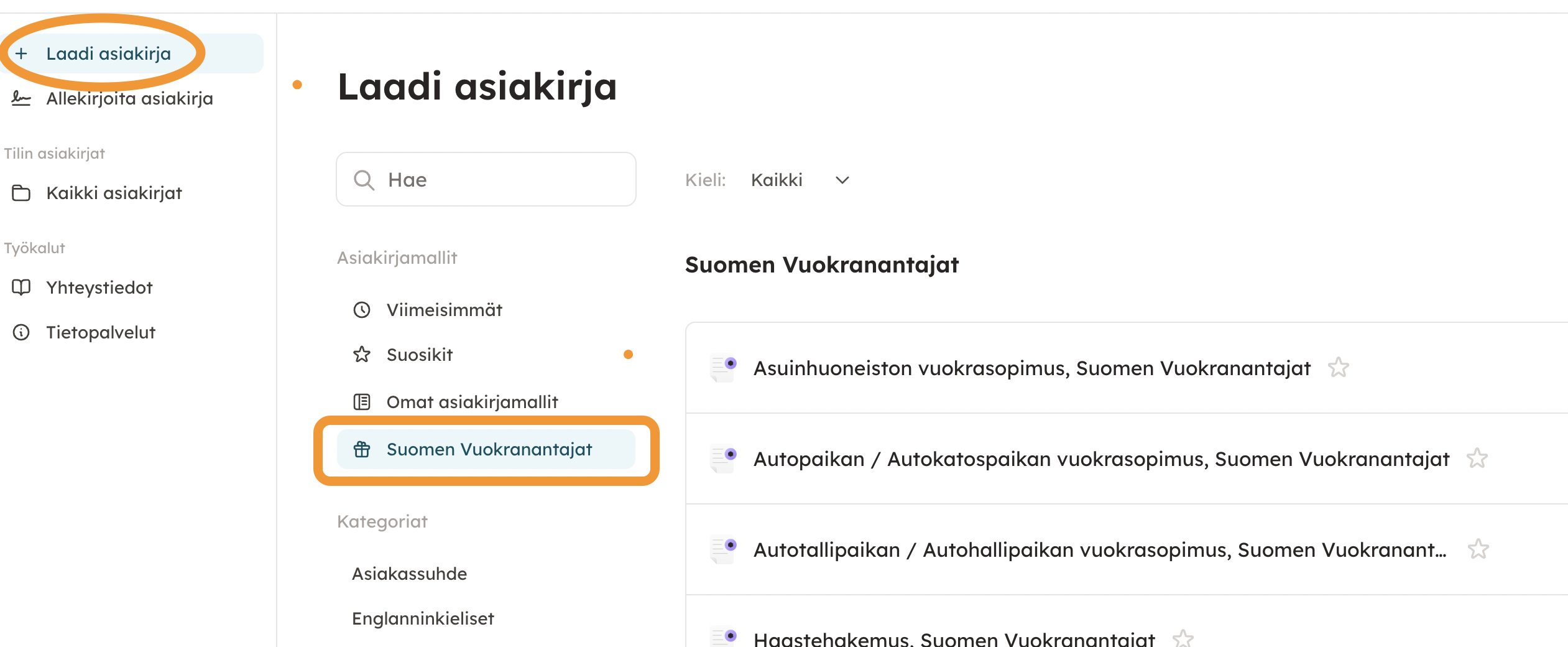Open the Suosikit templates list

[420, 355]
